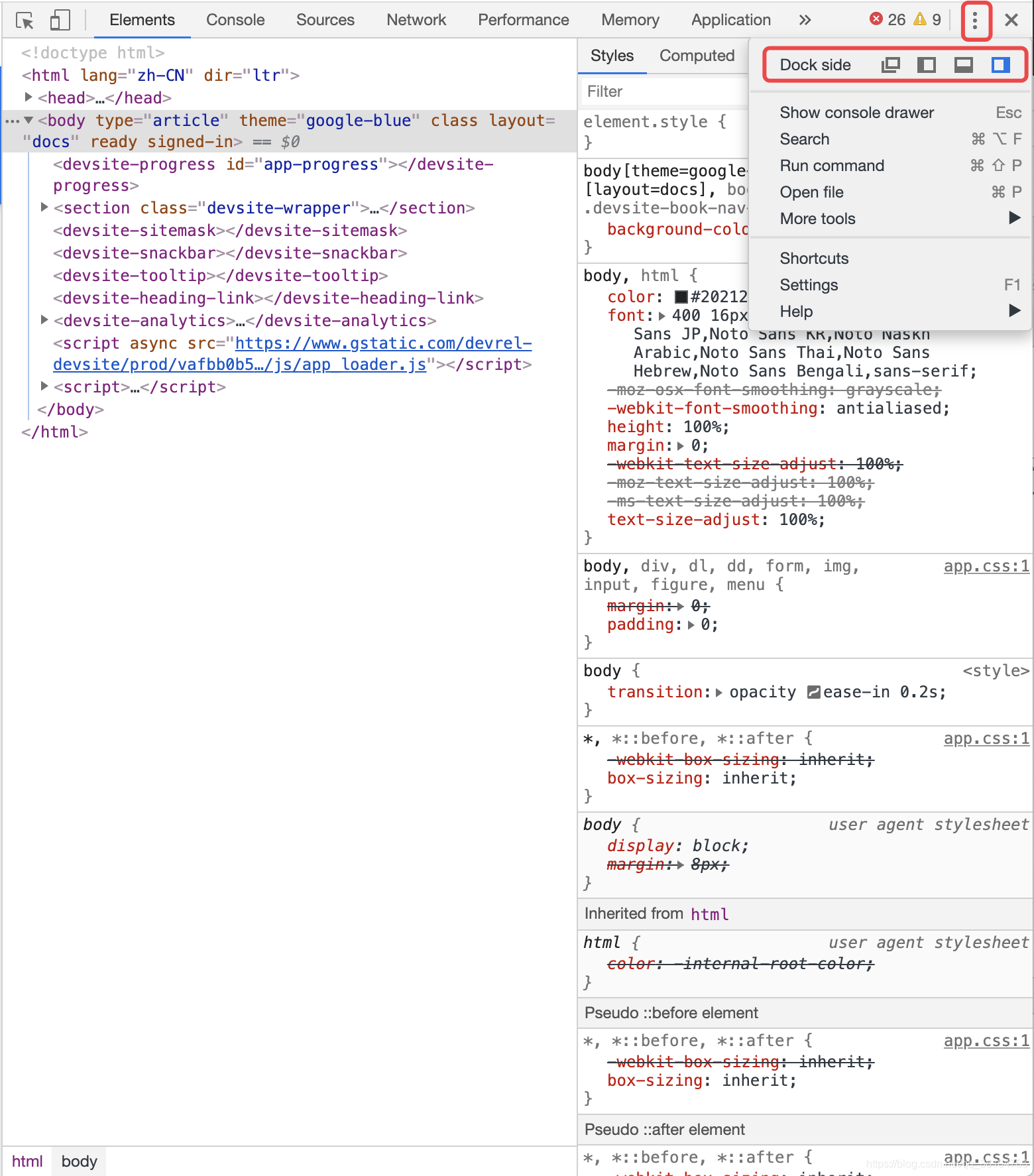Image resolution: width=1034 pixels, height=1176 pixels.
Task: Open the Performance tab
Action: 524,20
